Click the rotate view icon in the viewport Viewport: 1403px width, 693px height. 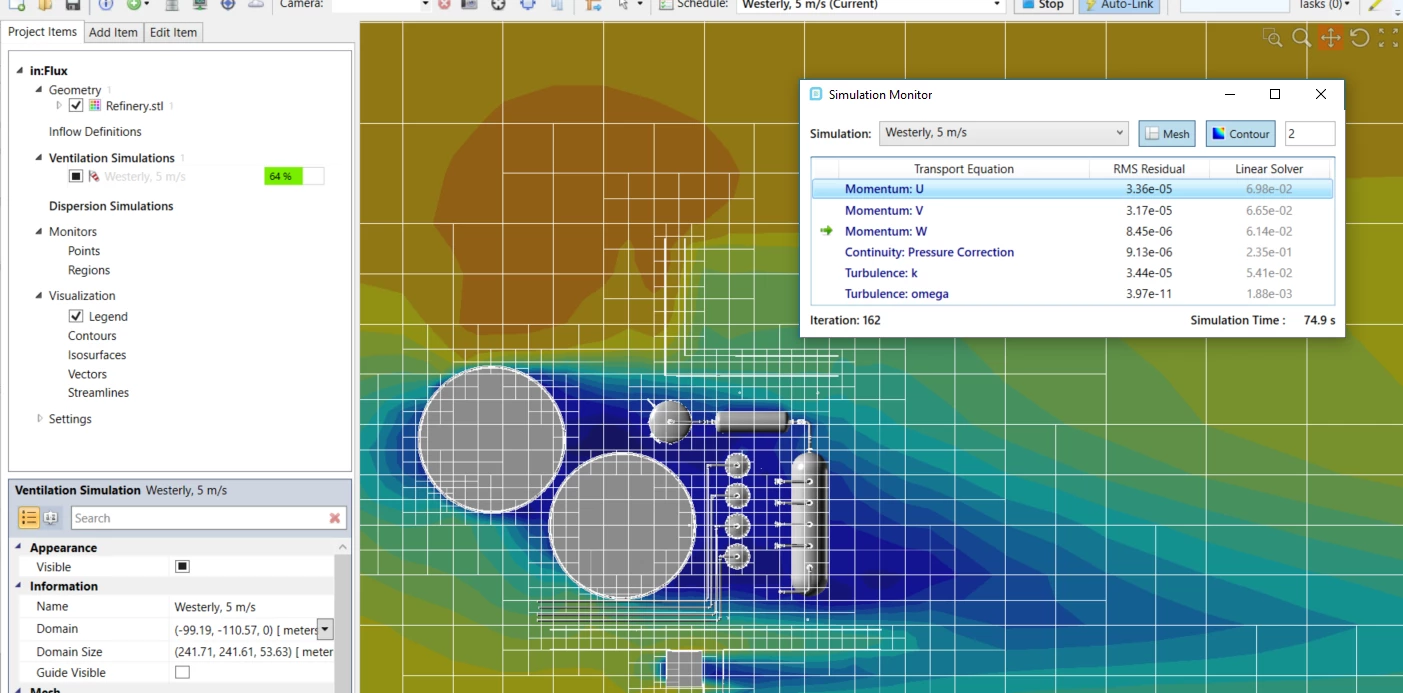click(x=1359, y=38)
